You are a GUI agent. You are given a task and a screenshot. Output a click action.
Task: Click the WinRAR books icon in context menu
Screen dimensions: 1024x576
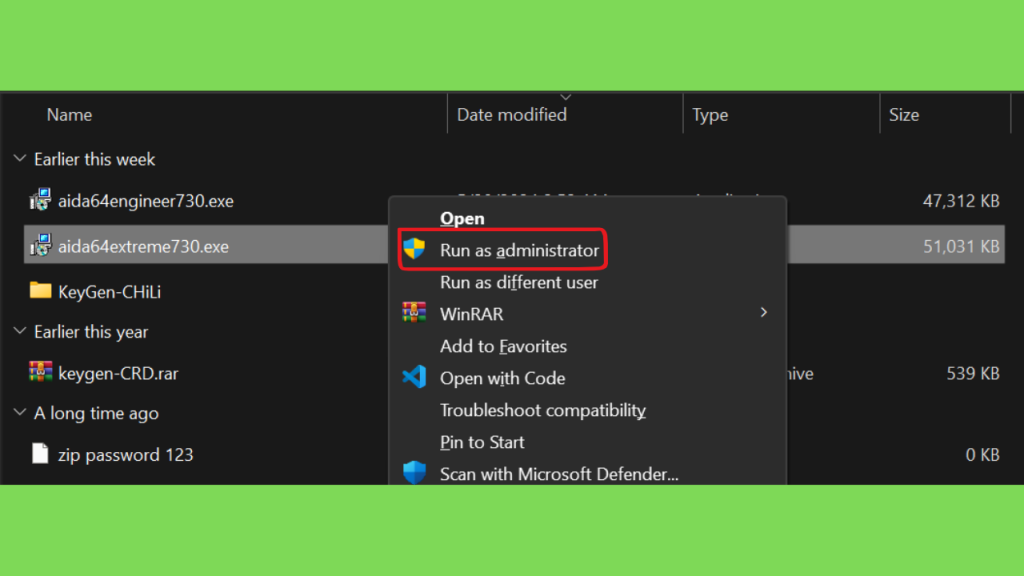click(x=414, y=313)
